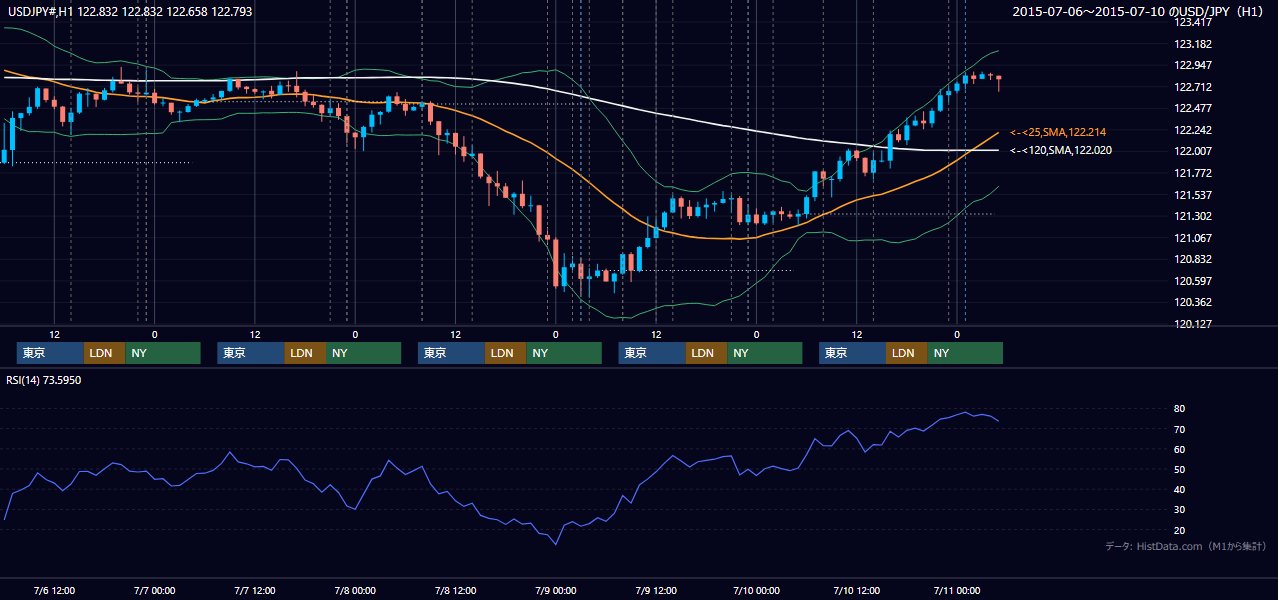
Task: Select the 7/10 12:00 date label
Action: pyautogui.click(x=856, y=590)
